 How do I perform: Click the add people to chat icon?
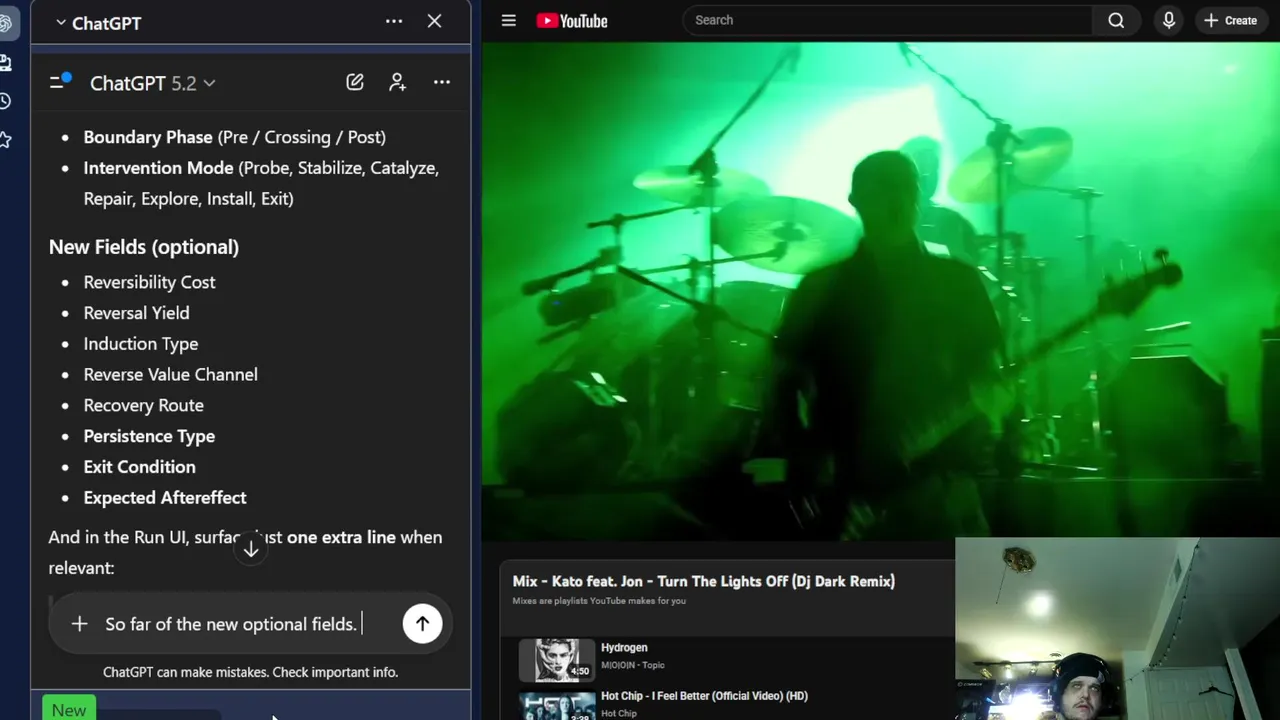click(398, 82)
